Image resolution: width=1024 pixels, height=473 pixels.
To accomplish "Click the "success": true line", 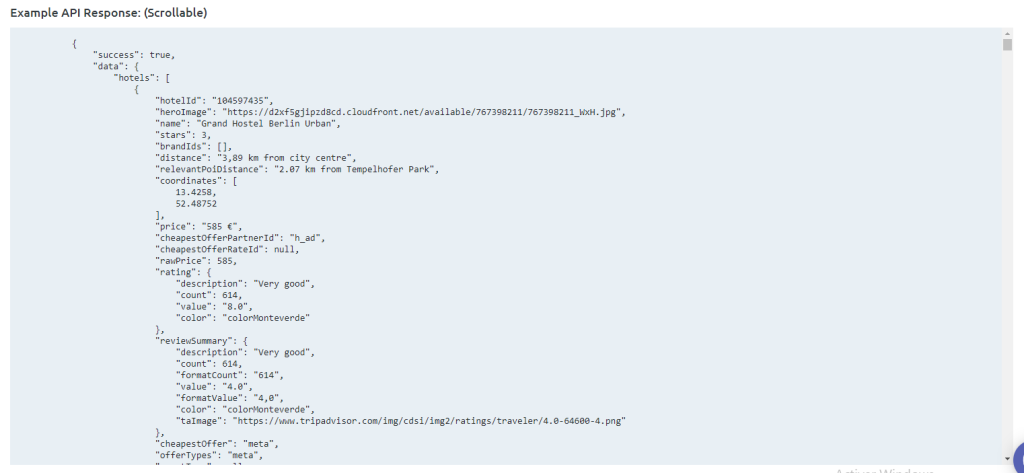I will (x=133, y=56).
